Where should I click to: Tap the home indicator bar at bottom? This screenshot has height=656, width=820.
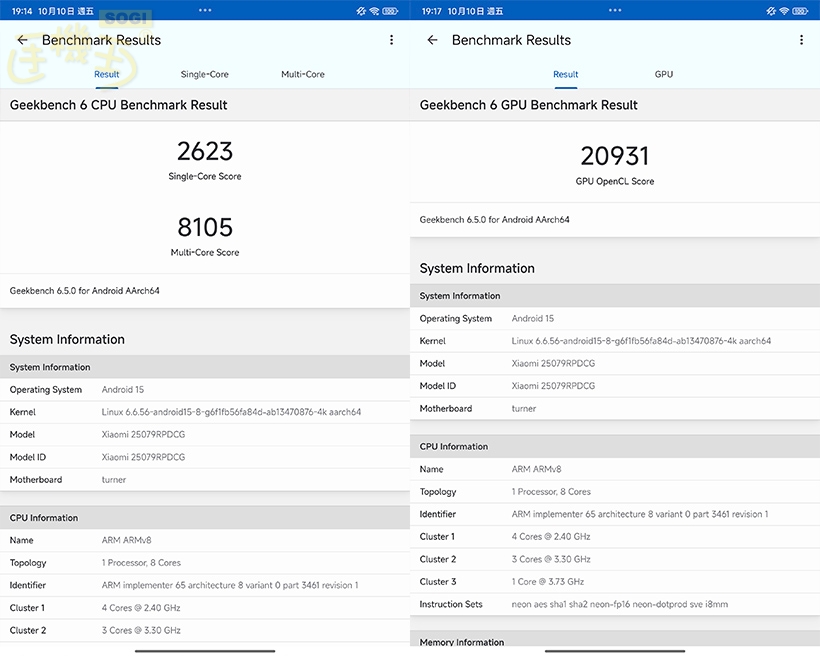(x=204, y=651)
